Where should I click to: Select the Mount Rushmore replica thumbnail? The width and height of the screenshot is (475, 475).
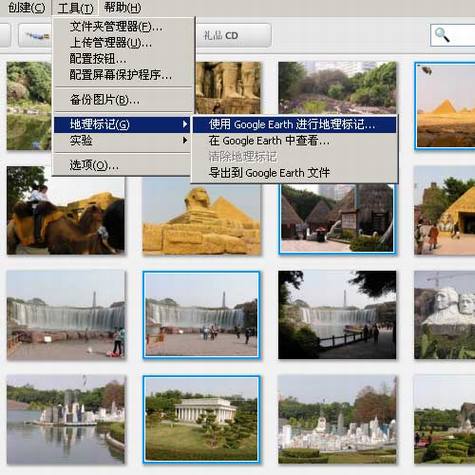click(445, 315)
